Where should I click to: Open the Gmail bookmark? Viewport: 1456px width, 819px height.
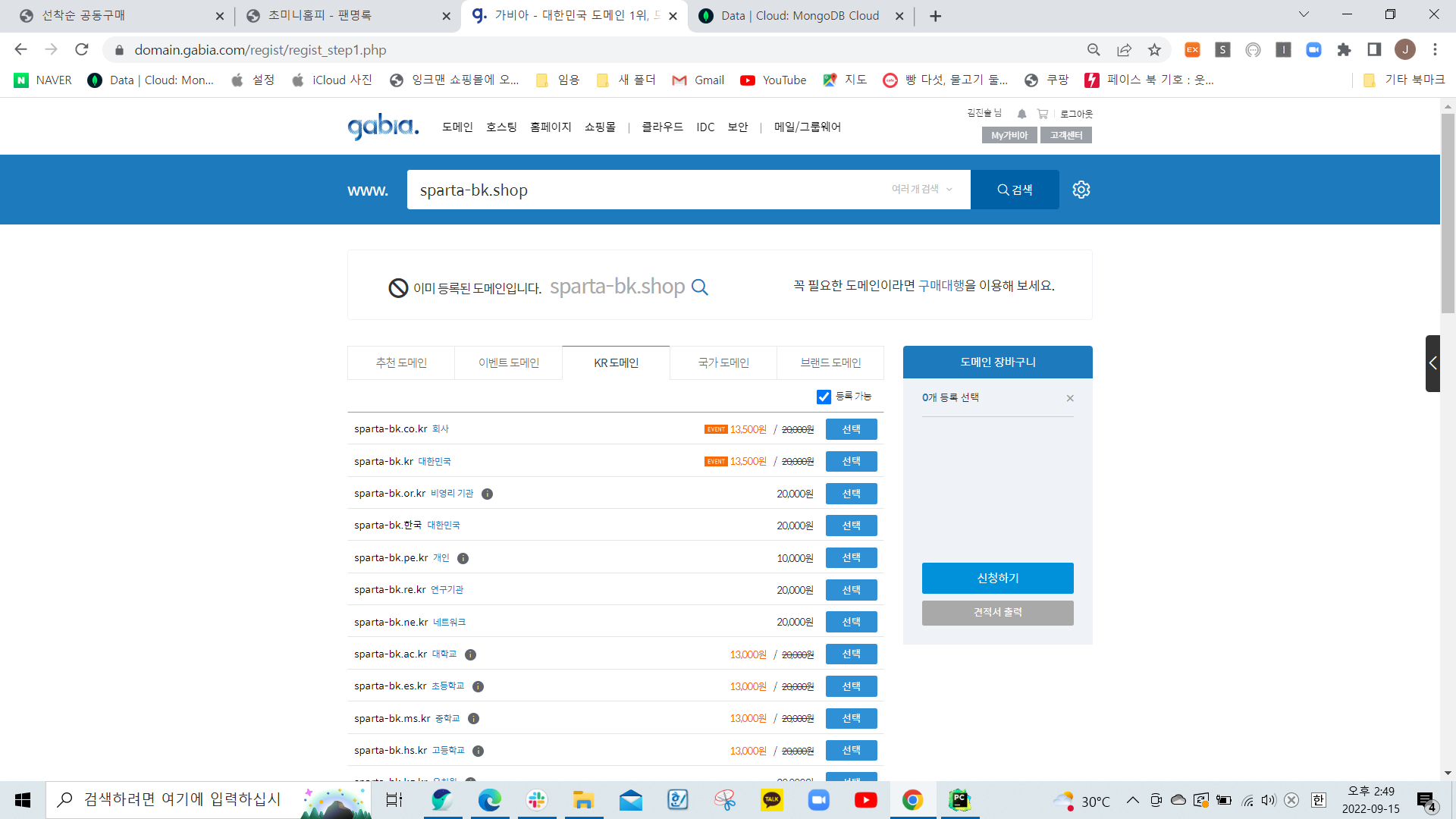coord(698,80)
